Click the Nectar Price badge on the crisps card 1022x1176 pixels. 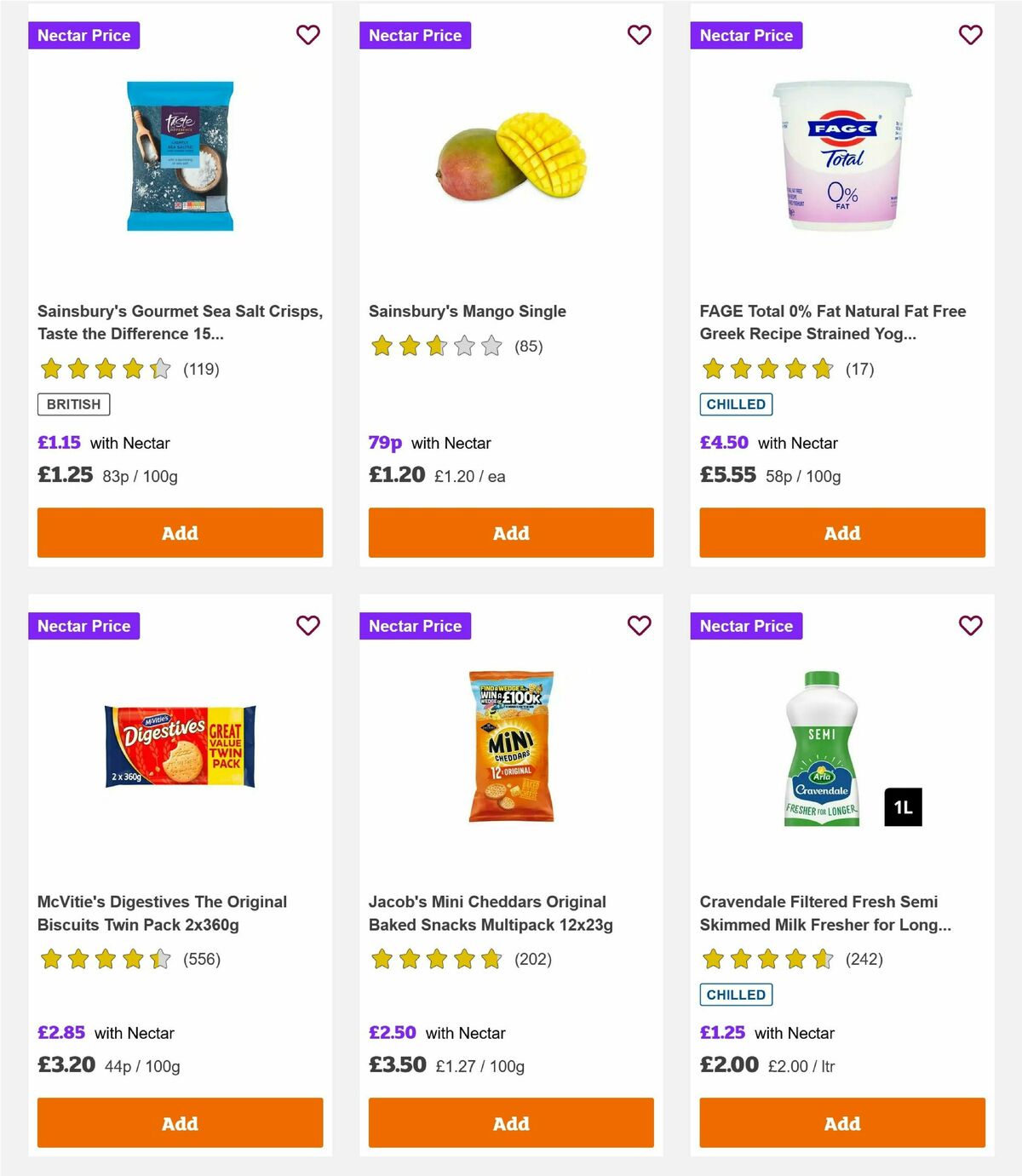tap(84, 35)
